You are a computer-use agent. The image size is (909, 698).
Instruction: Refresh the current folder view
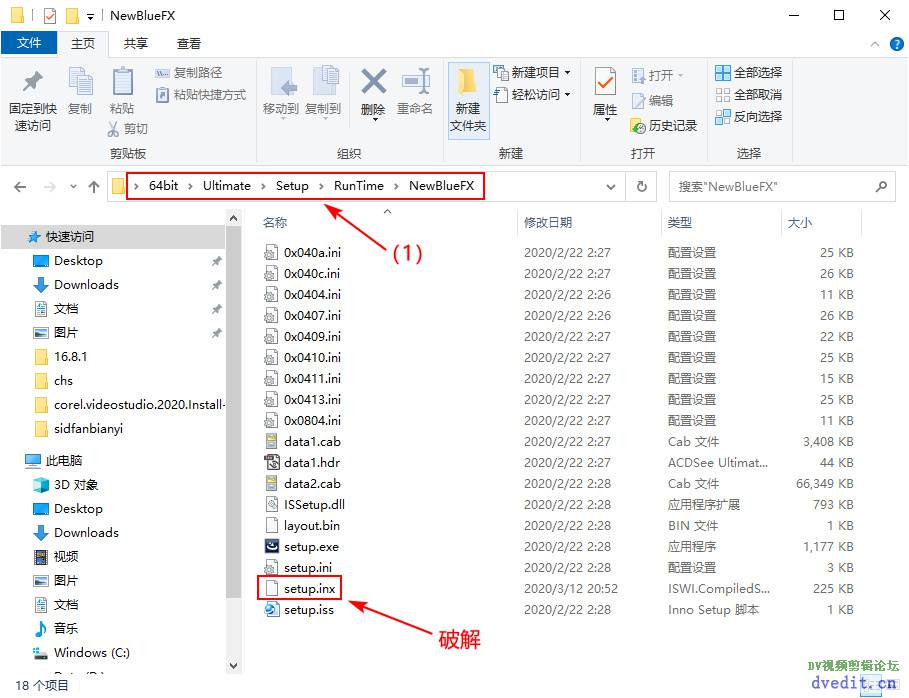click(x=641, y=187)
